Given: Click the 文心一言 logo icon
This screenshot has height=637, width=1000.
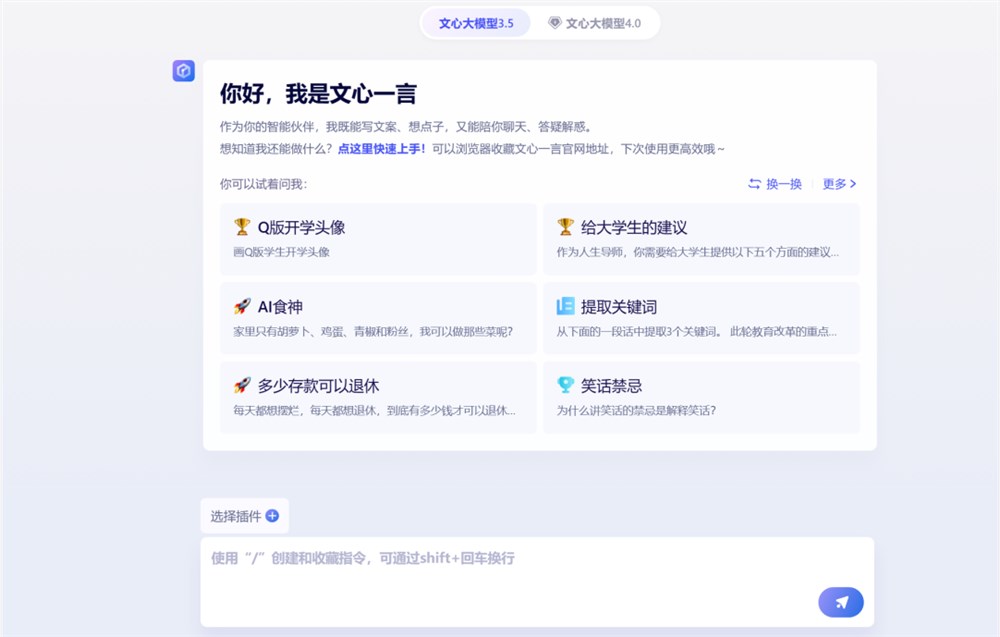Looking at the screenshot, I should tap(183, 71).
